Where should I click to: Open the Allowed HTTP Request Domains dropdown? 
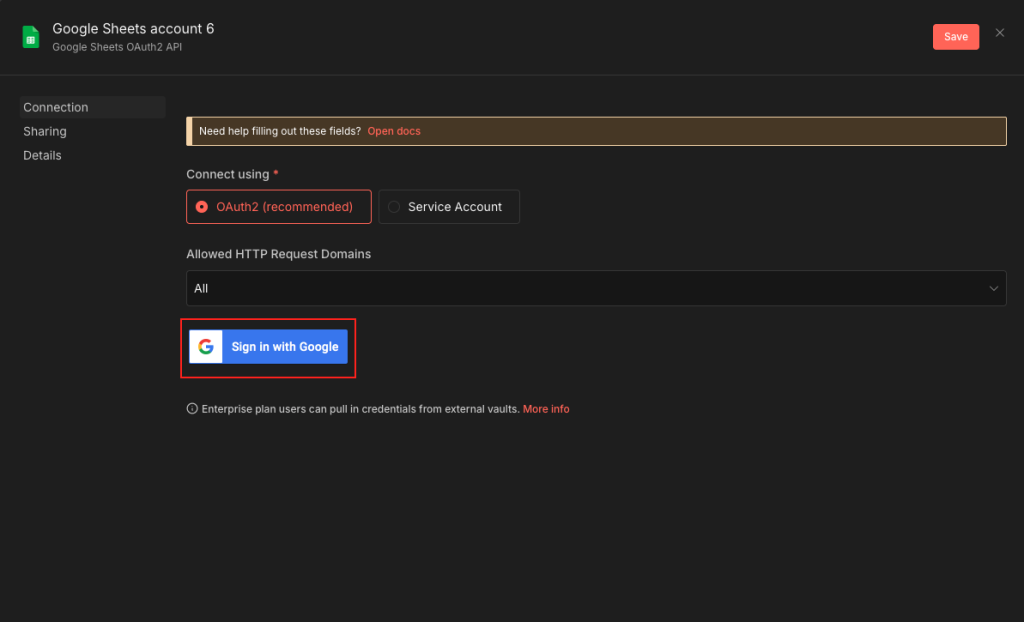pyautogui.click(x=596, y=288)
